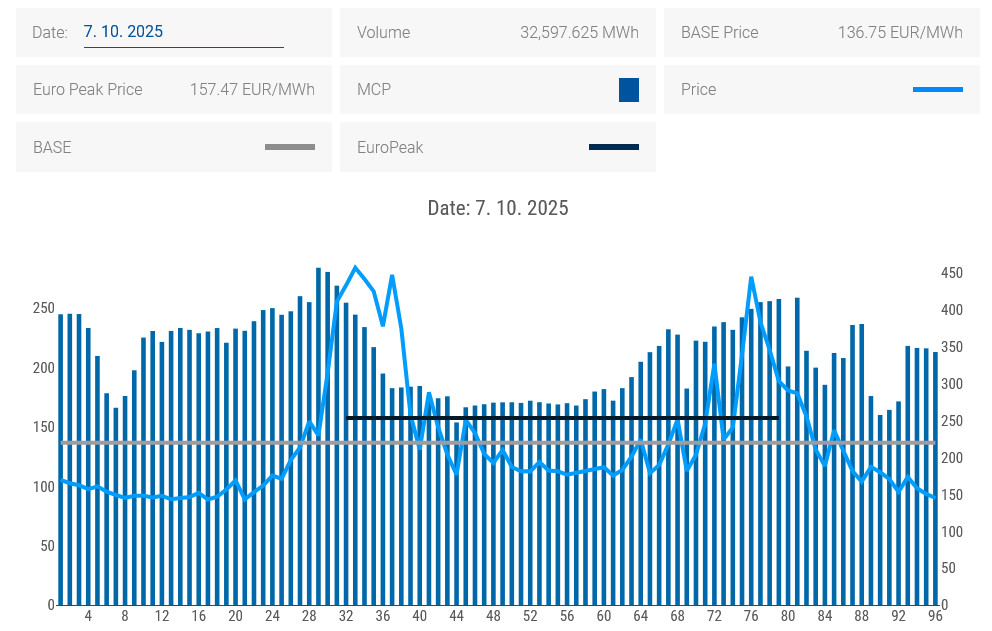
Task: Click the light-blue Price line legend icon
Action: 937,90
